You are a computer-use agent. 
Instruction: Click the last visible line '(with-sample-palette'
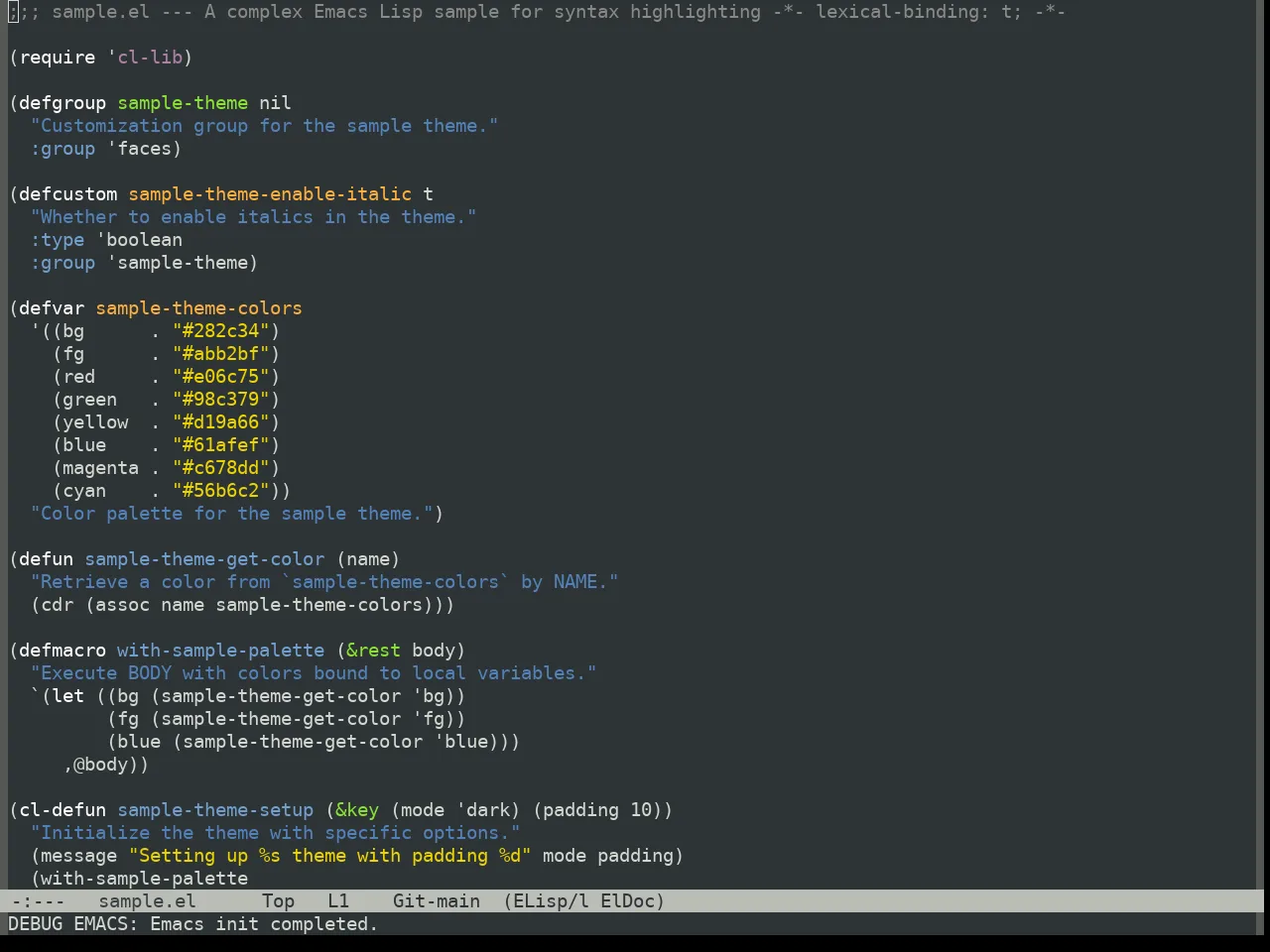point(139,879)
